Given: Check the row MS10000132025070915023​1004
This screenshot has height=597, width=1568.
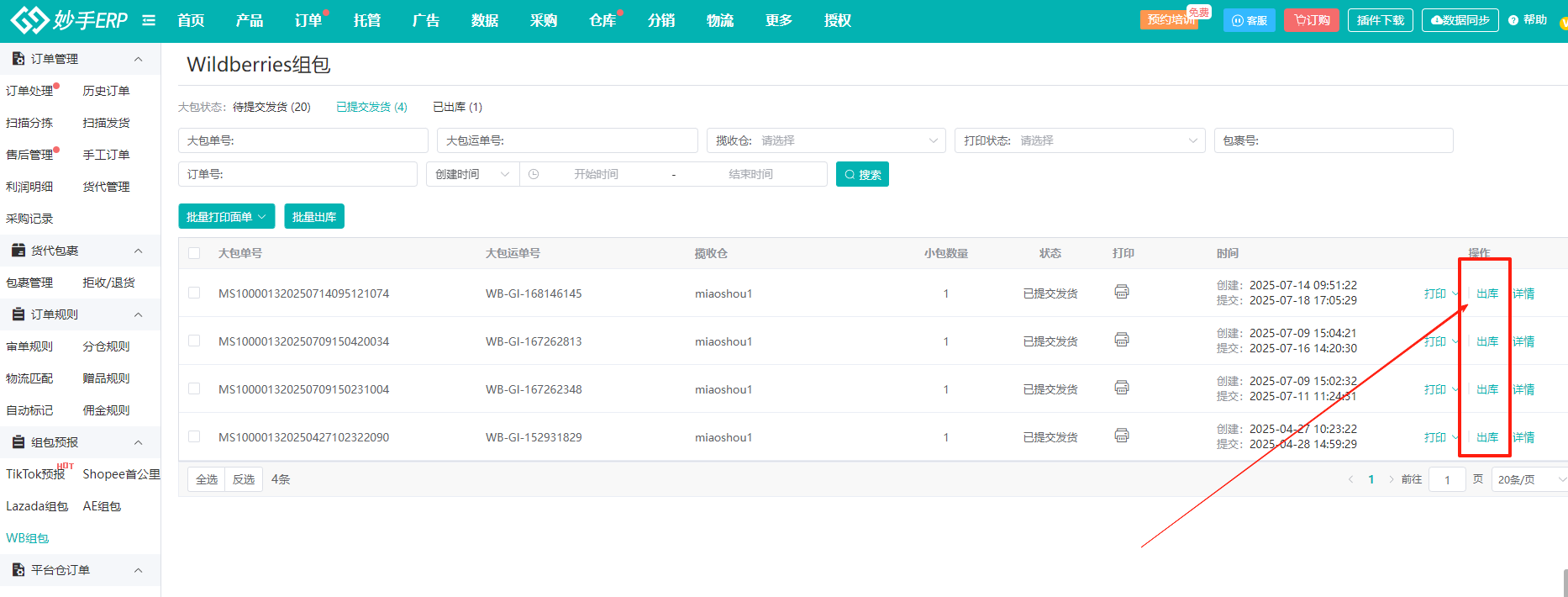Looking at the screenshot, I should pyautogui.click(x=194, y=388).
